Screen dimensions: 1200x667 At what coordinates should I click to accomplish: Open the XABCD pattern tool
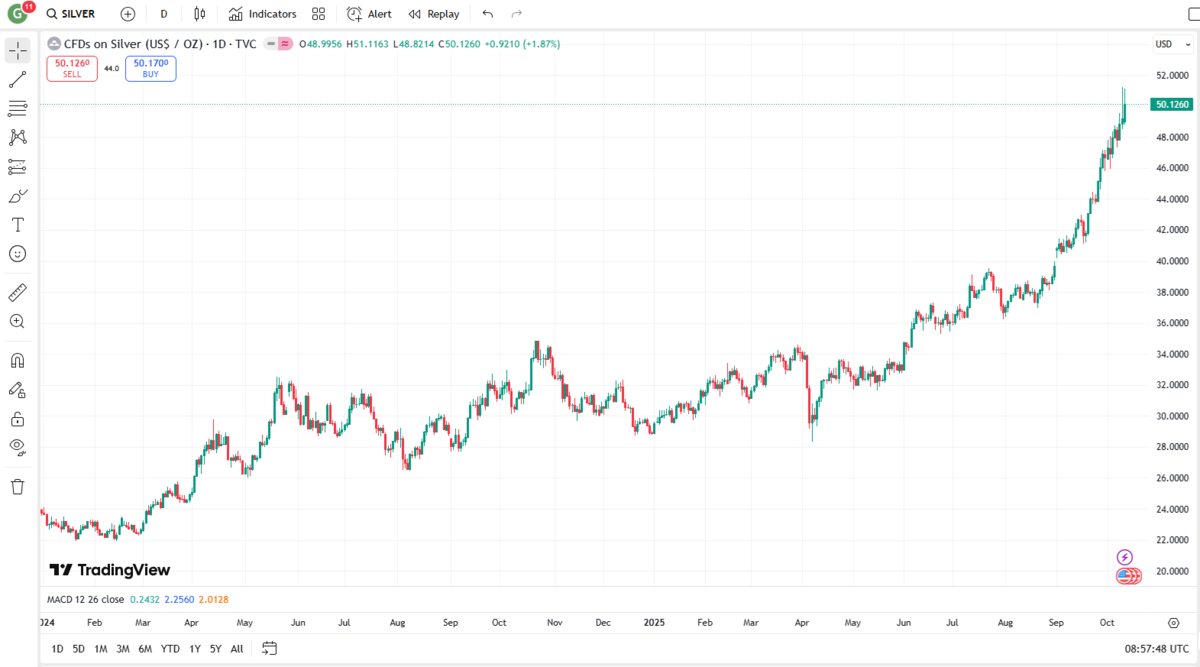(x=17, y=137)
